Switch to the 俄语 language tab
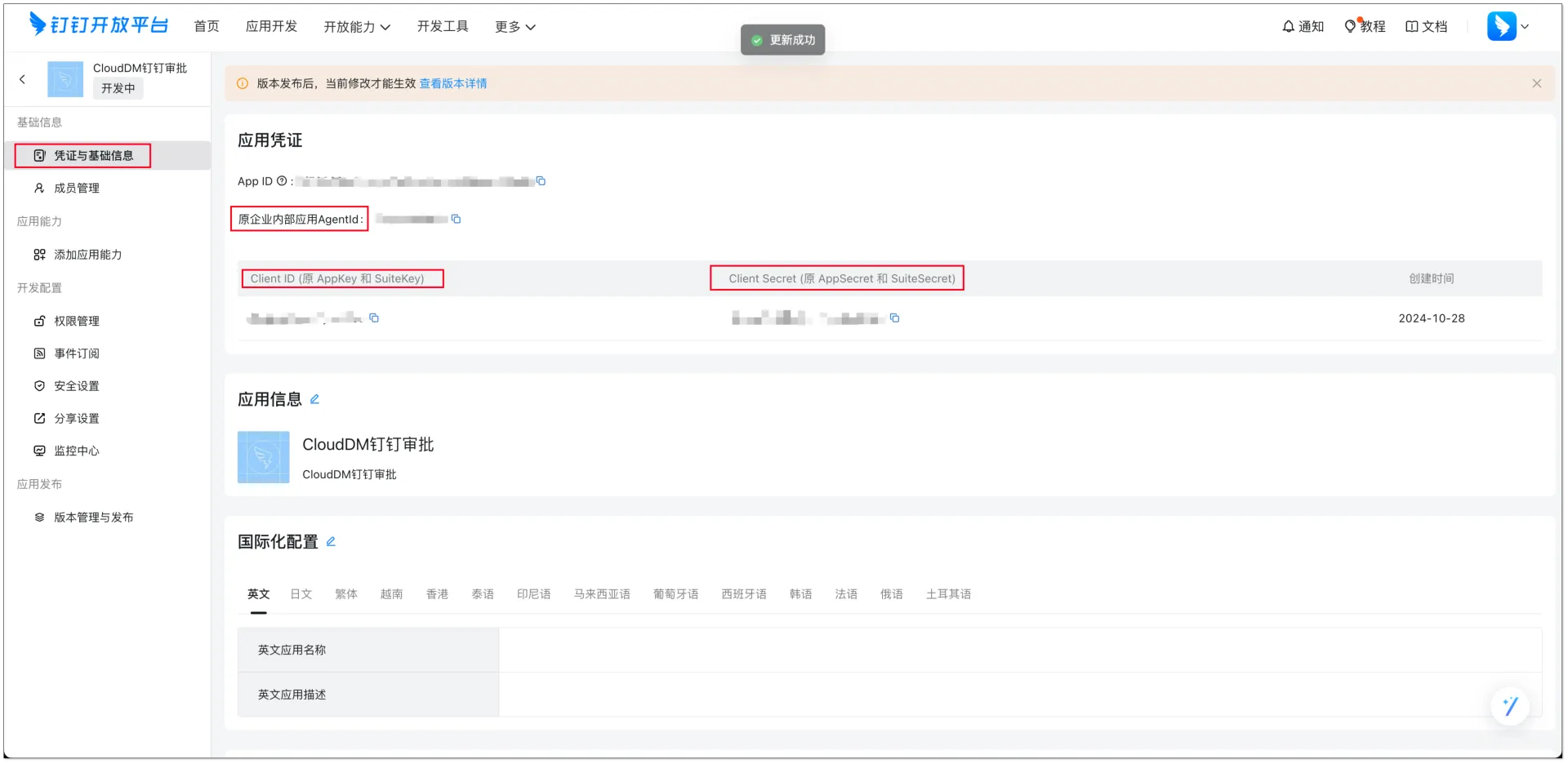 point(892,594)
